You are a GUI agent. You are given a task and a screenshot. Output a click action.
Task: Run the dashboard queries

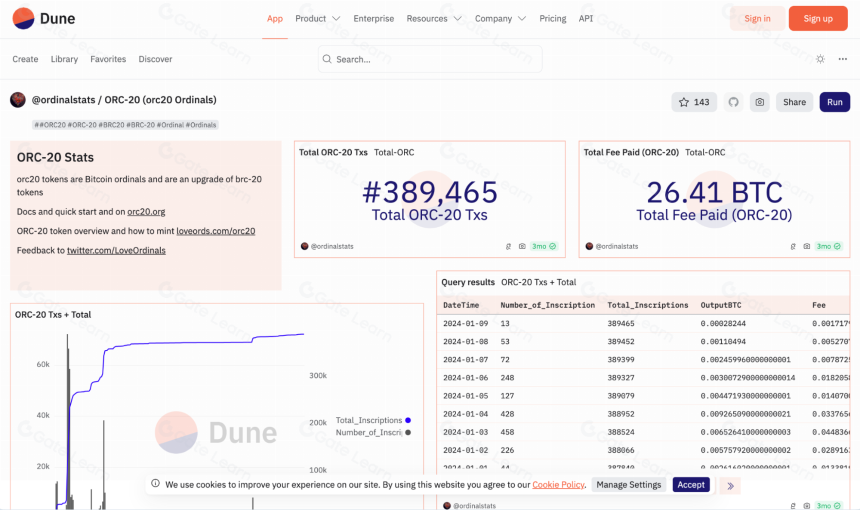(835, 102)
